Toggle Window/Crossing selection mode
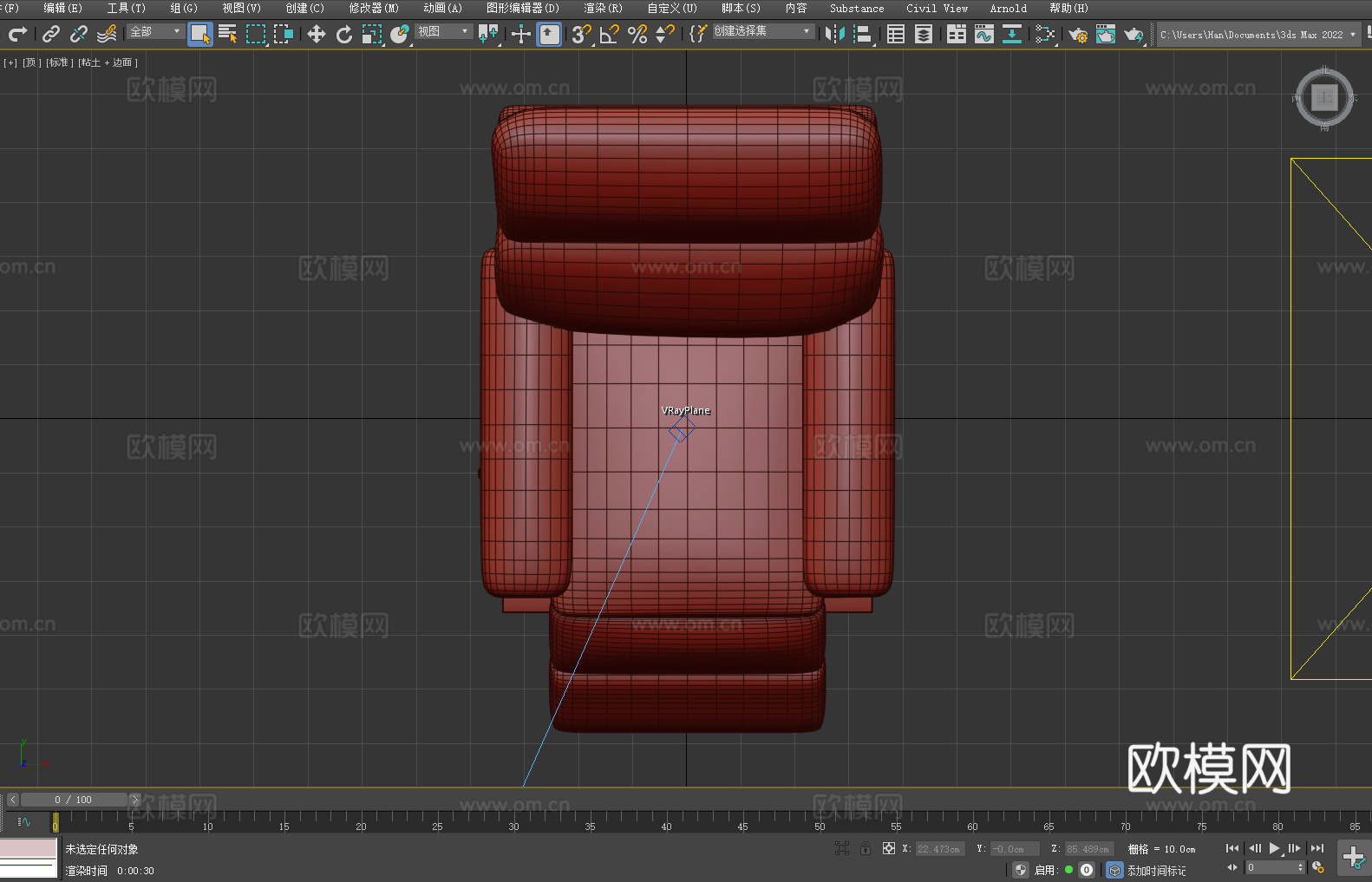The width and height of the screenshot is (1372, 882). pyautogui.click(x=284, y=34)
